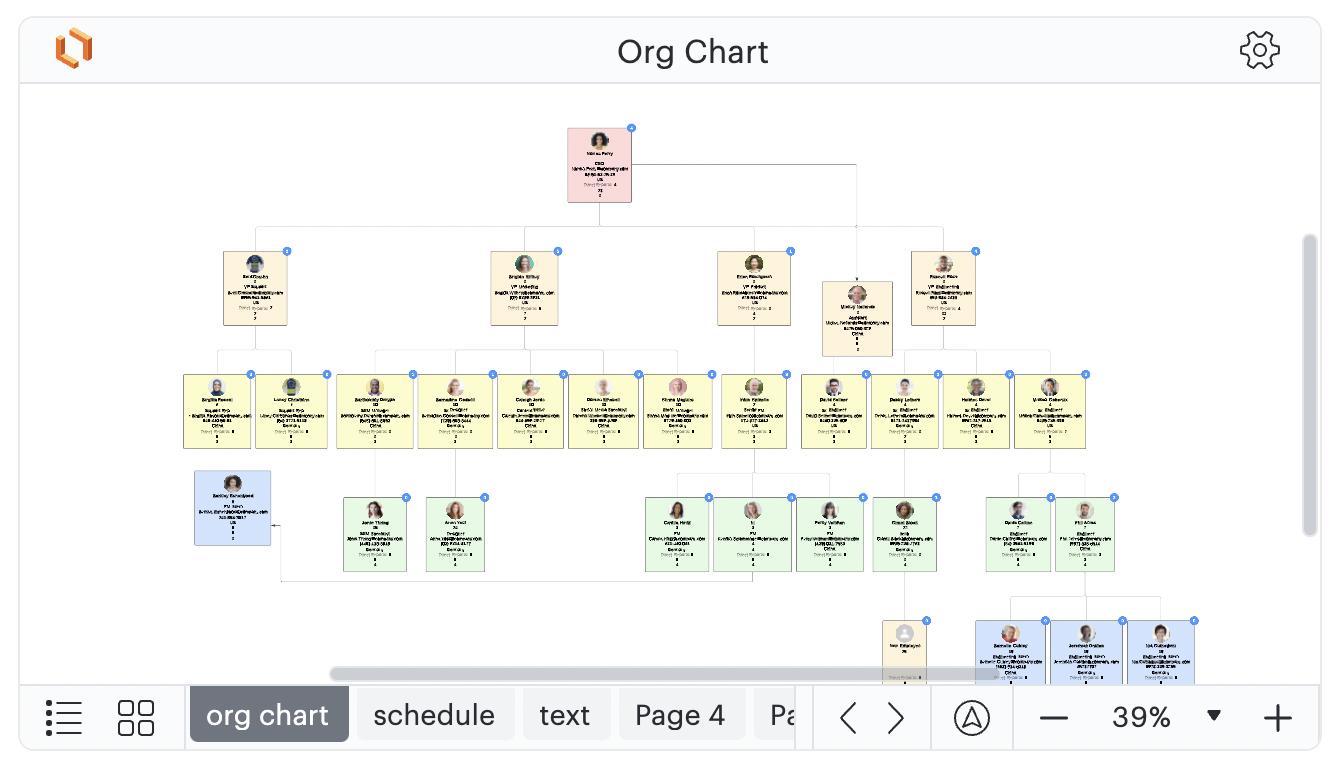The height and width of the screenshot is (774, 1336).
Task: Select the org chart tab button
Action: (269, 714)
